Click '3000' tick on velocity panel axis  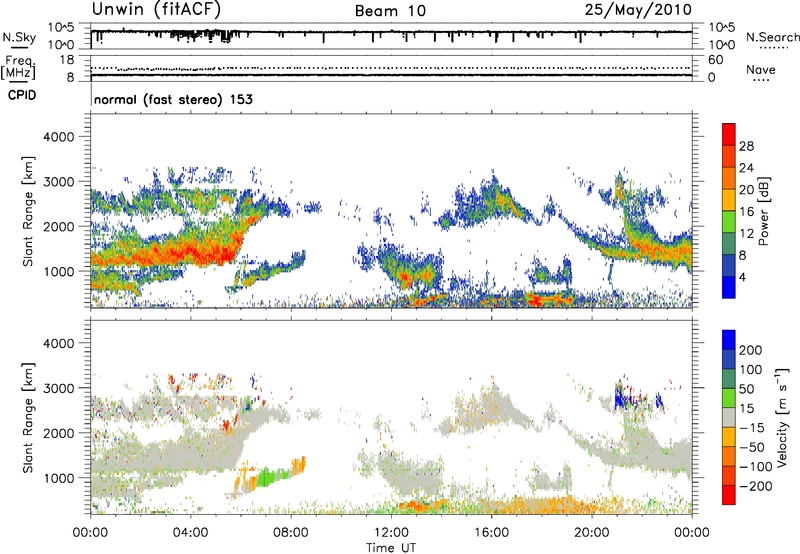[x=58, y=388]
